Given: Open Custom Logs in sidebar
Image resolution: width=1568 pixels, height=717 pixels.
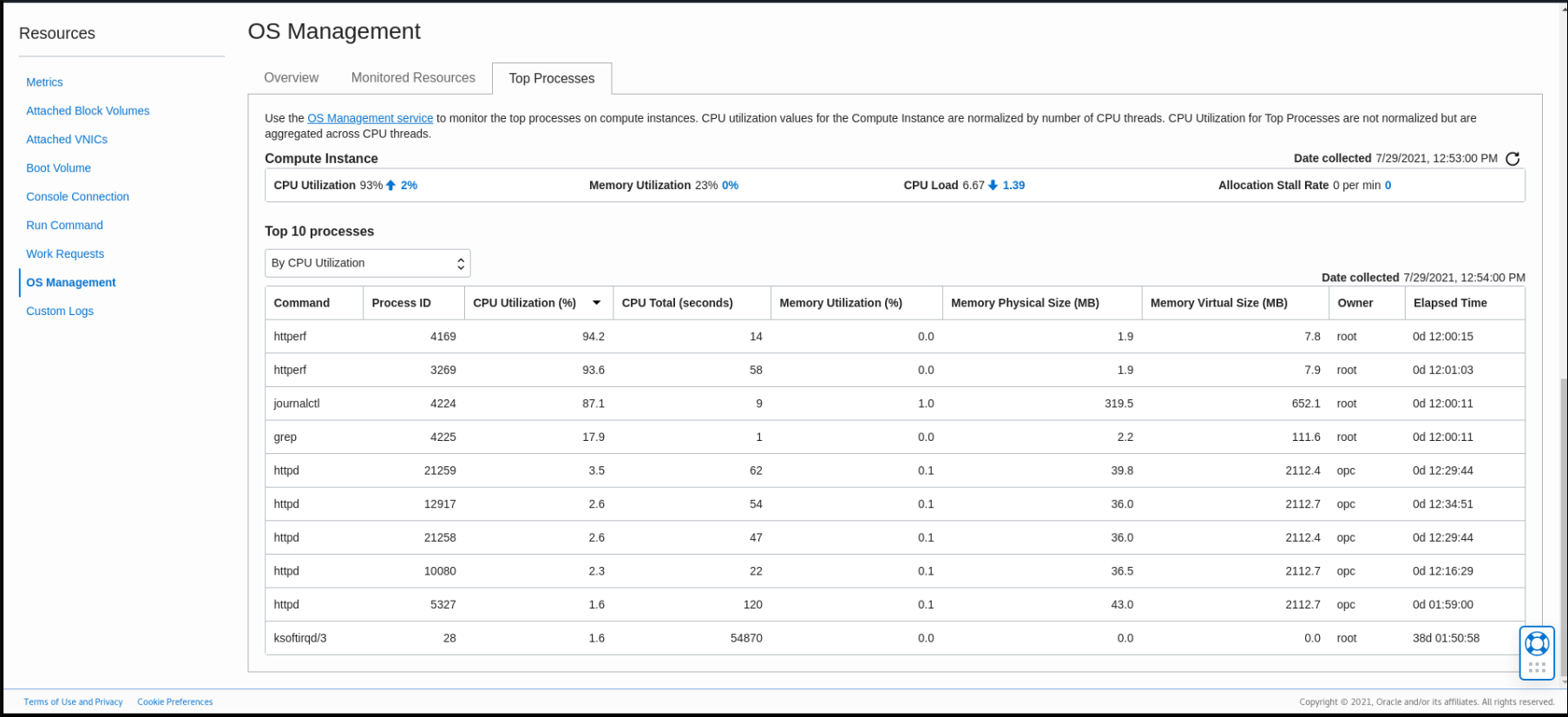Looking at the screenshot, I should [60, 312].
